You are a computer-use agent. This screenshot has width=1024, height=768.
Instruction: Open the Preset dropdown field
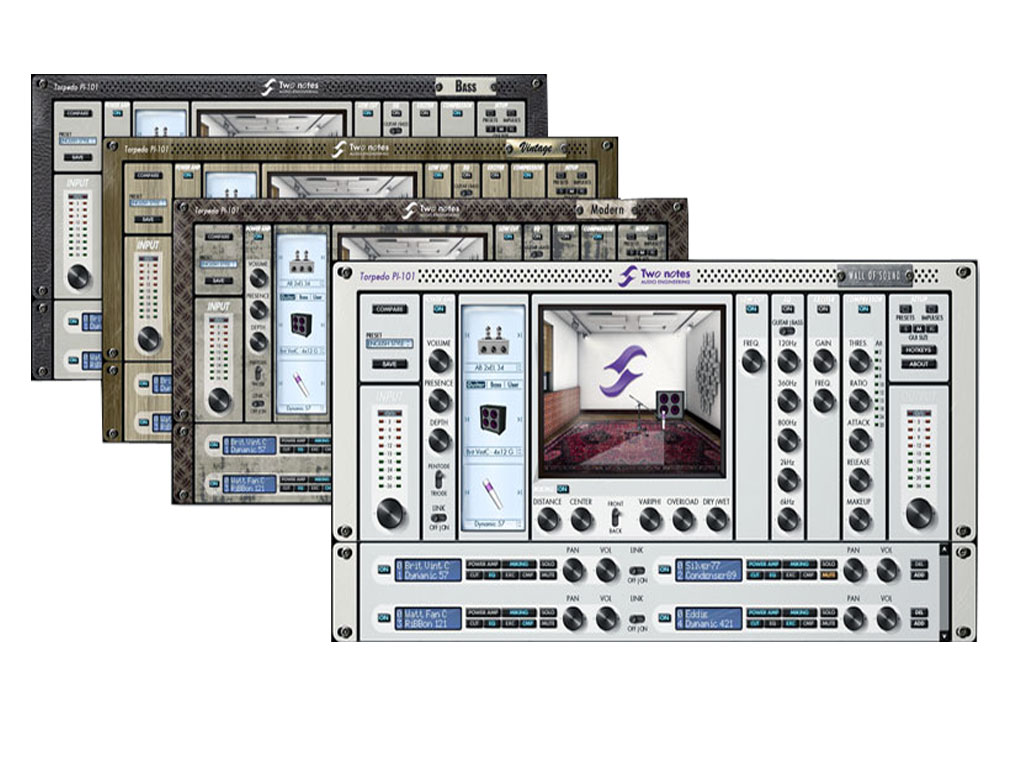pos(389,343)
